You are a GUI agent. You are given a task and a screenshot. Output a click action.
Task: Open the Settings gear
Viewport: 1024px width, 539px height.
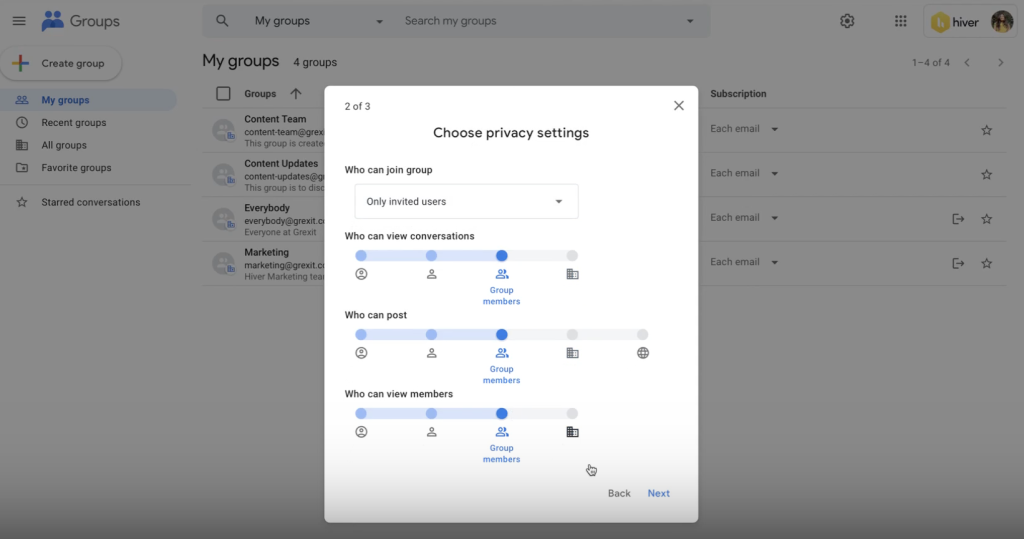(x=847, y=21)
